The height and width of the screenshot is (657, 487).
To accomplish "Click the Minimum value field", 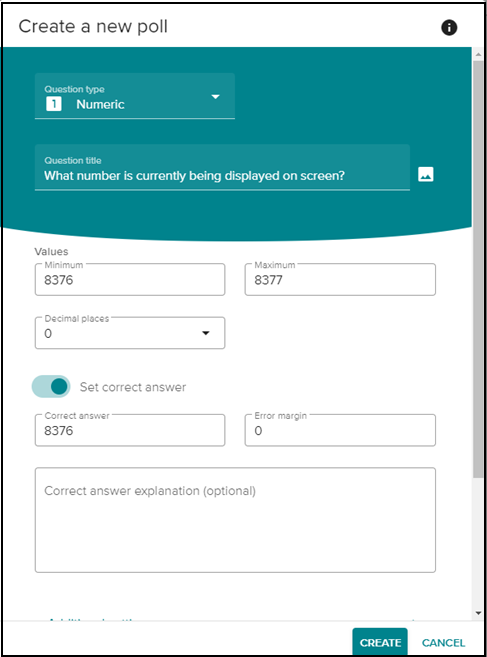I will [130, 279].
